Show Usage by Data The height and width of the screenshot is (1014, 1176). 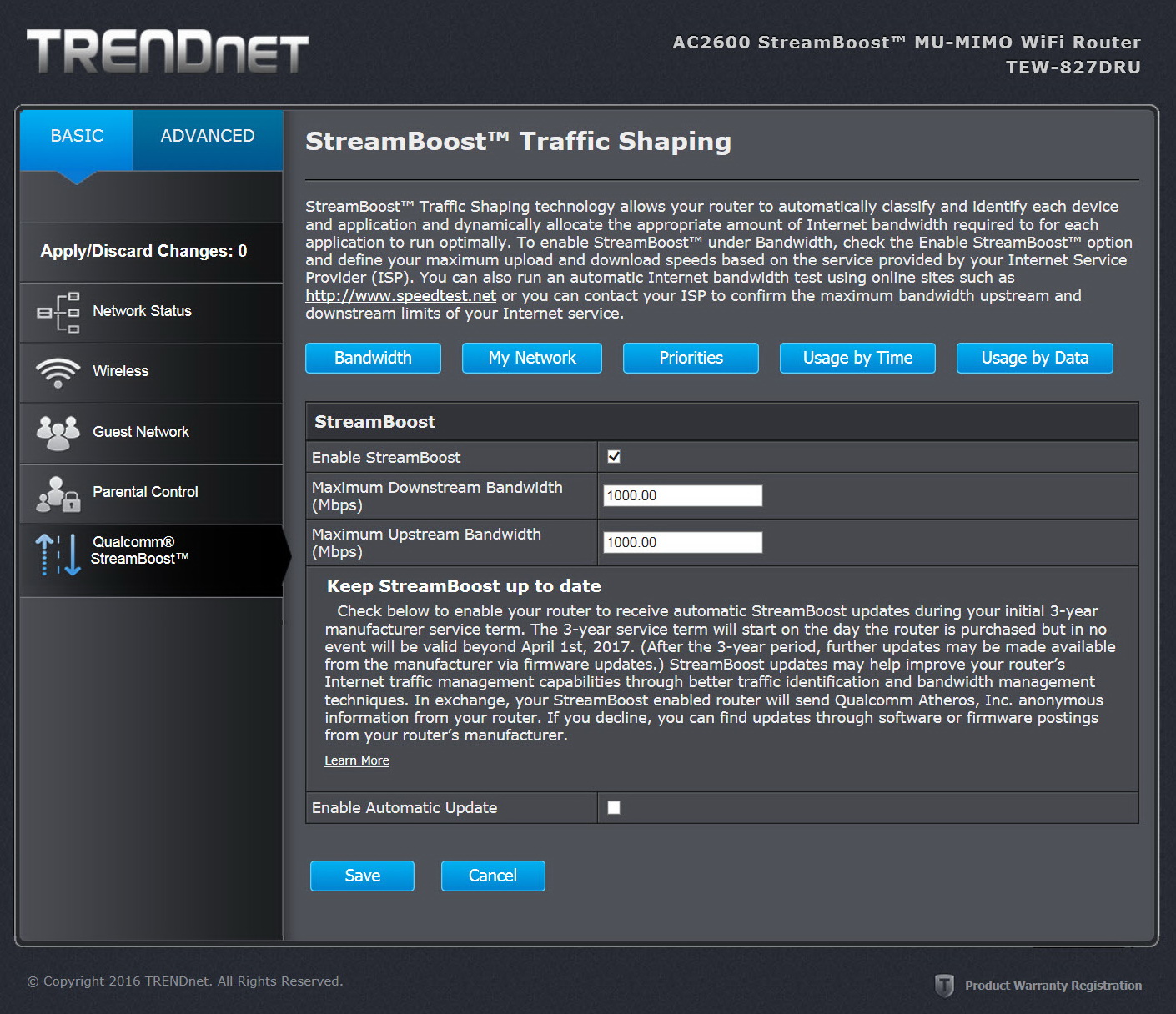point(1035,358)
